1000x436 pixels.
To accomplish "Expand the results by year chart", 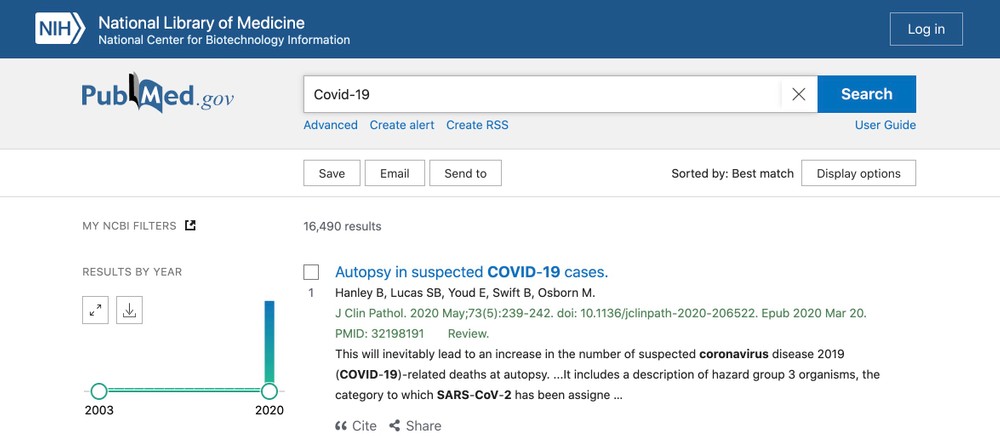I will click(95, 310).
